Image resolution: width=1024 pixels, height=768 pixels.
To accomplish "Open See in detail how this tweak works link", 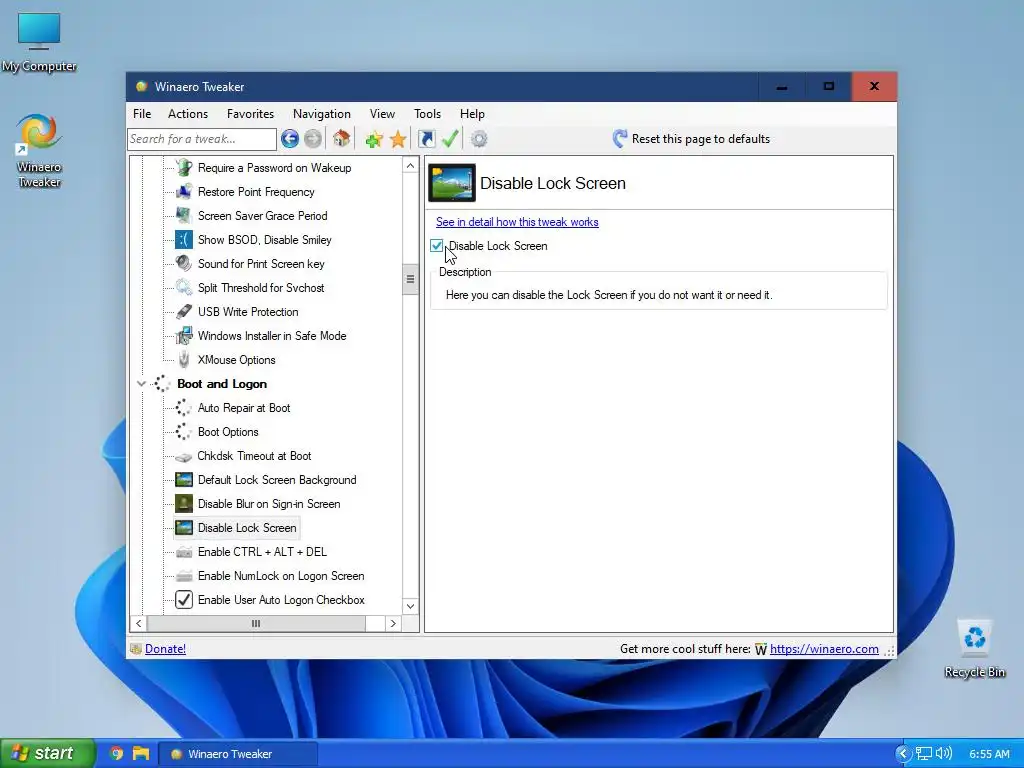I will [517, 222].
